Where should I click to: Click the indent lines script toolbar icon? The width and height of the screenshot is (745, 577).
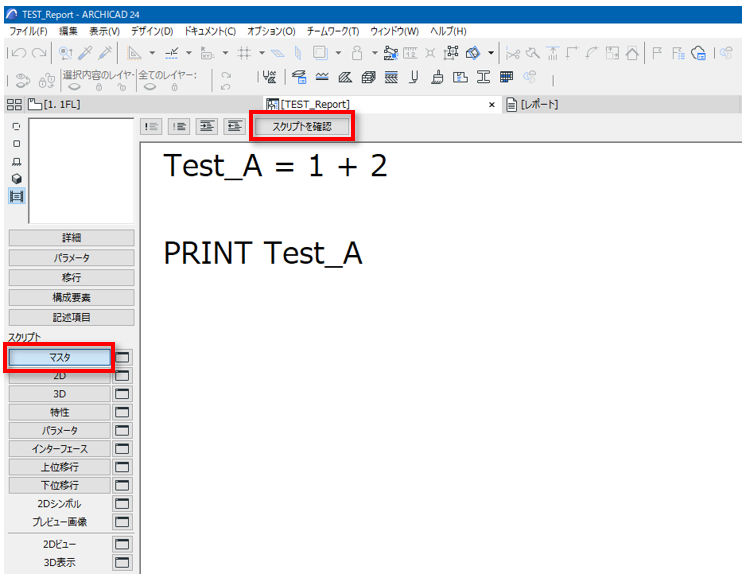point(207,126)
